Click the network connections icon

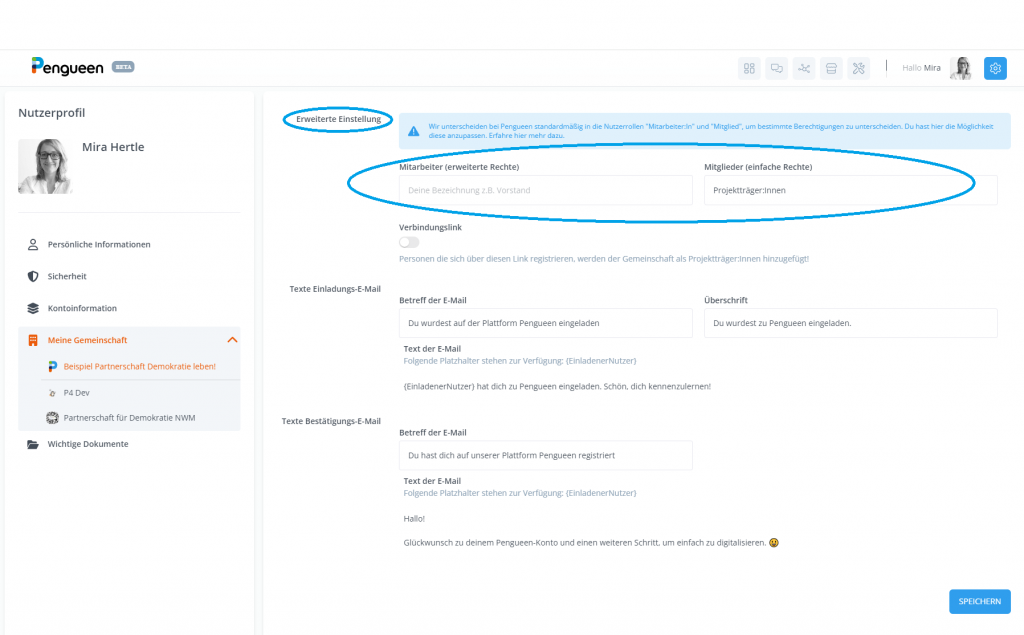tap(804, 68)
